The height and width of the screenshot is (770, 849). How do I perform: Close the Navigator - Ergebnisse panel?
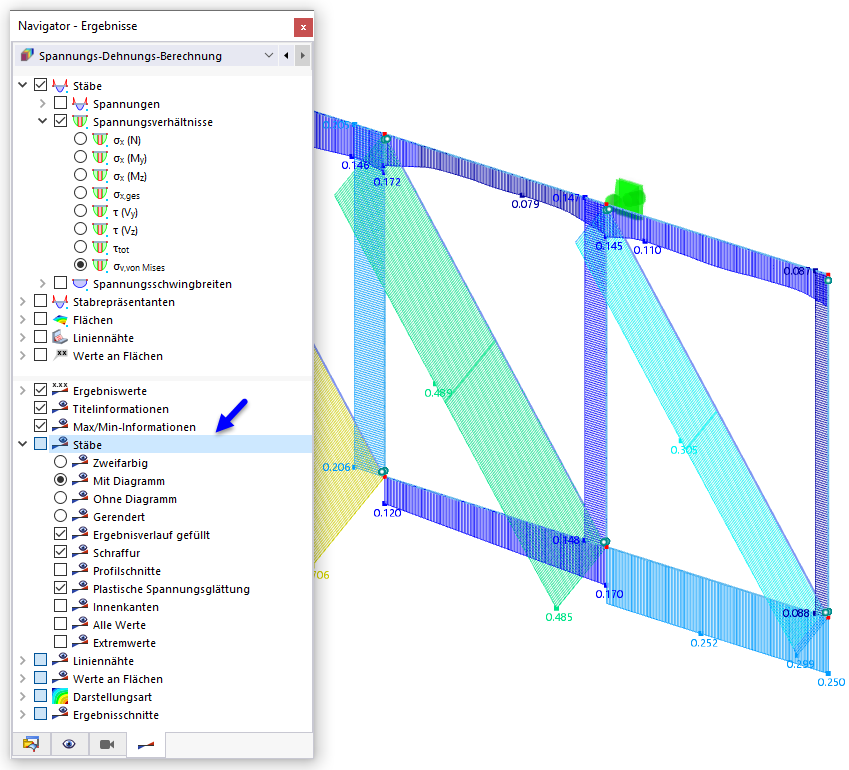(x=303, y=27)
